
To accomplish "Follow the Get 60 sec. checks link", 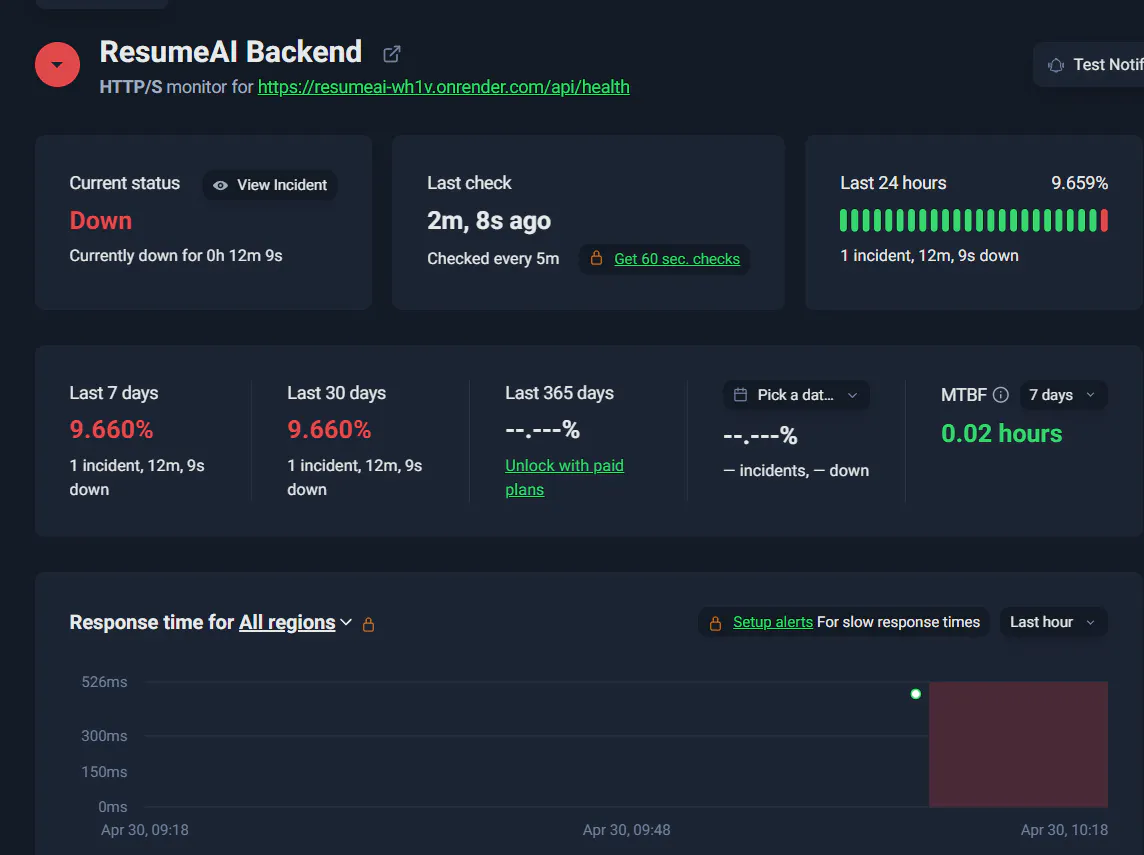I will [x=676, y=259].
